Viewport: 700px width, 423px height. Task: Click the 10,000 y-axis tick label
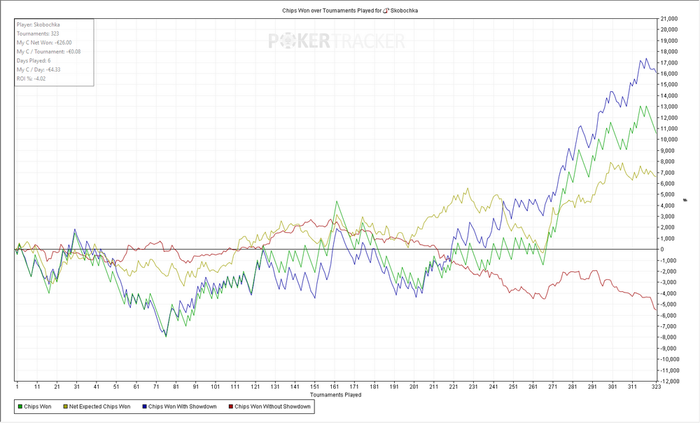coord(670,140)
